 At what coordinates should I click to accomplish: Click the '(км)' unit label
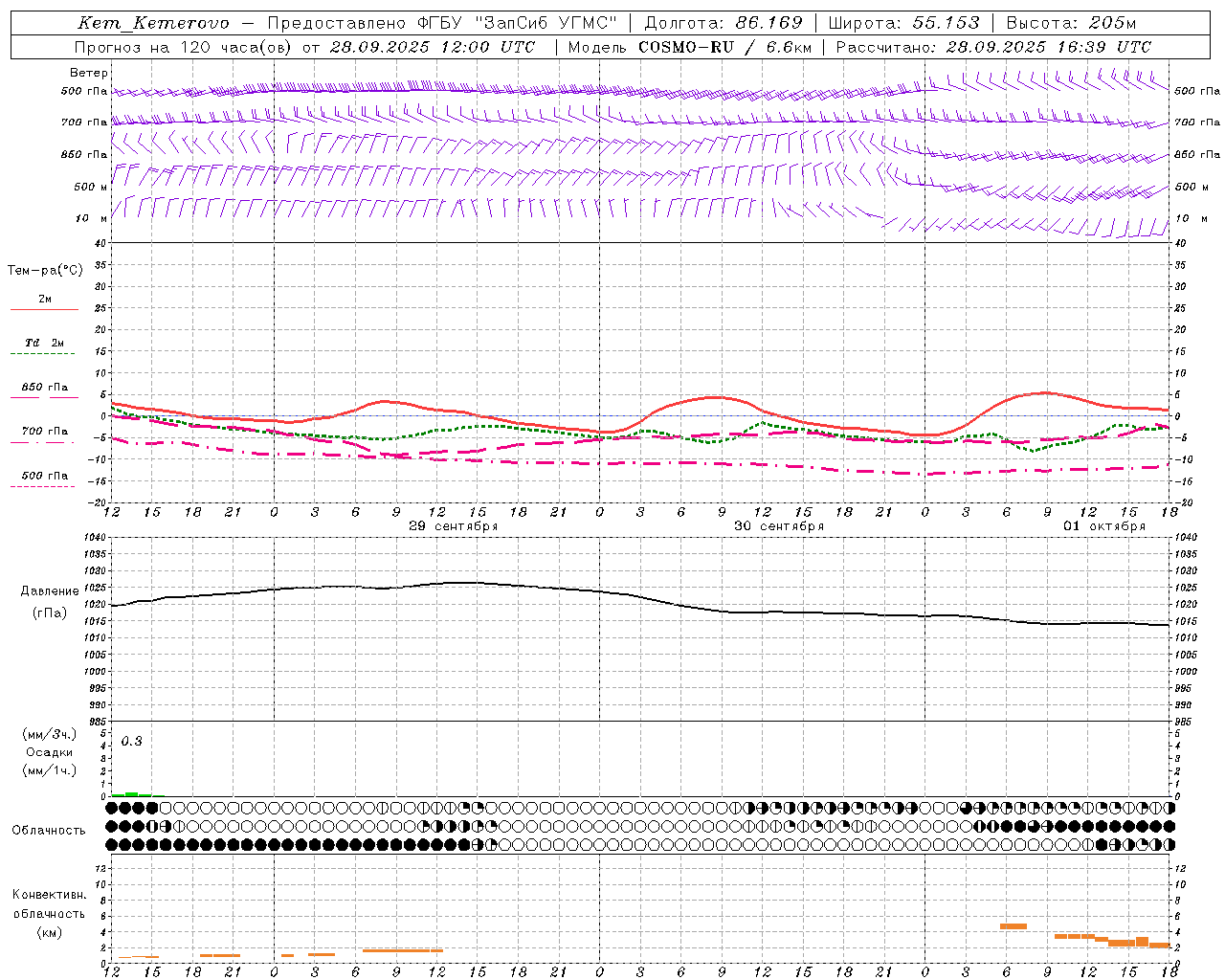(50, 932)
